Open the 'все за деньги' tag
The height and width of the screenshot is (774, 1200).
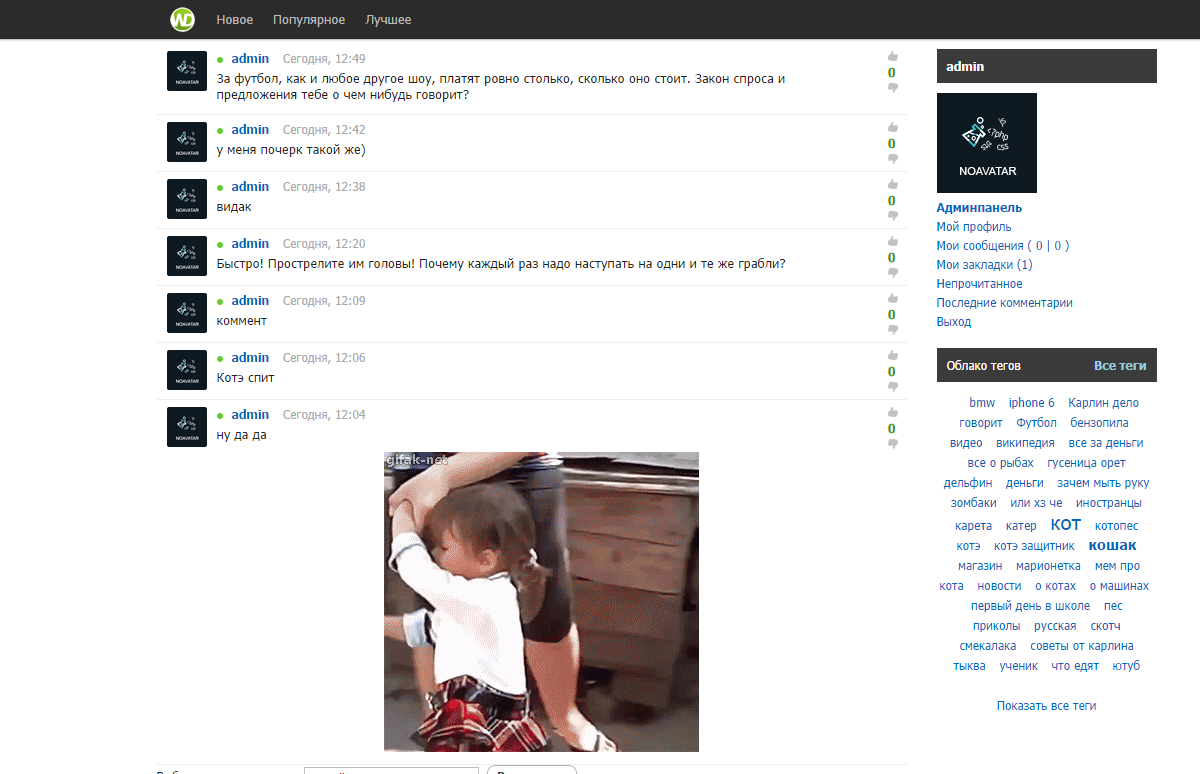tap(1106, 443)
